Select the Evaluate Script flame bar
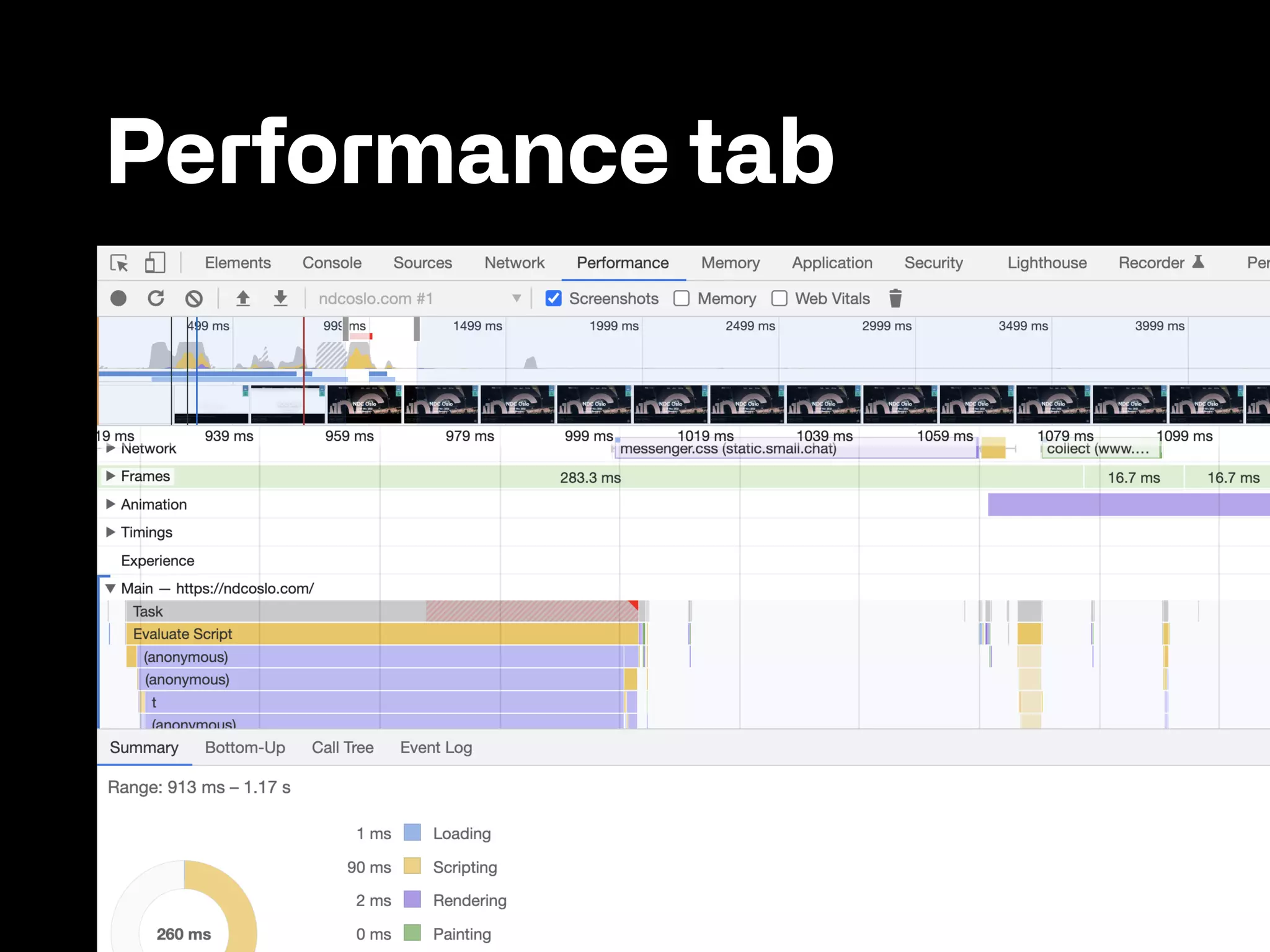 point(382,634)
